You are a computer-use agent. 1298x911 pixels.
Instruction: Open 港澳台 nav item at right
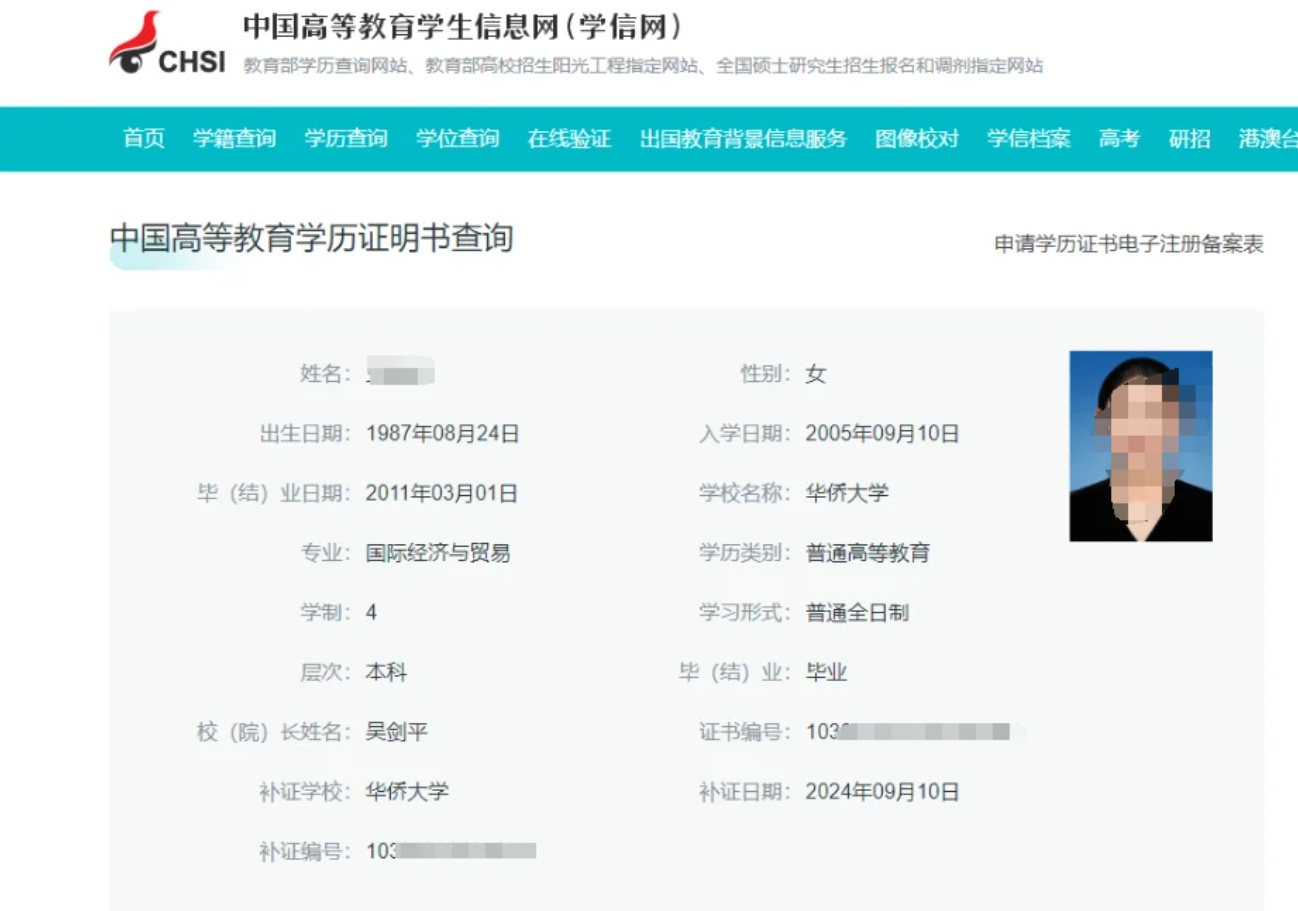click(x=1268, y=139)
